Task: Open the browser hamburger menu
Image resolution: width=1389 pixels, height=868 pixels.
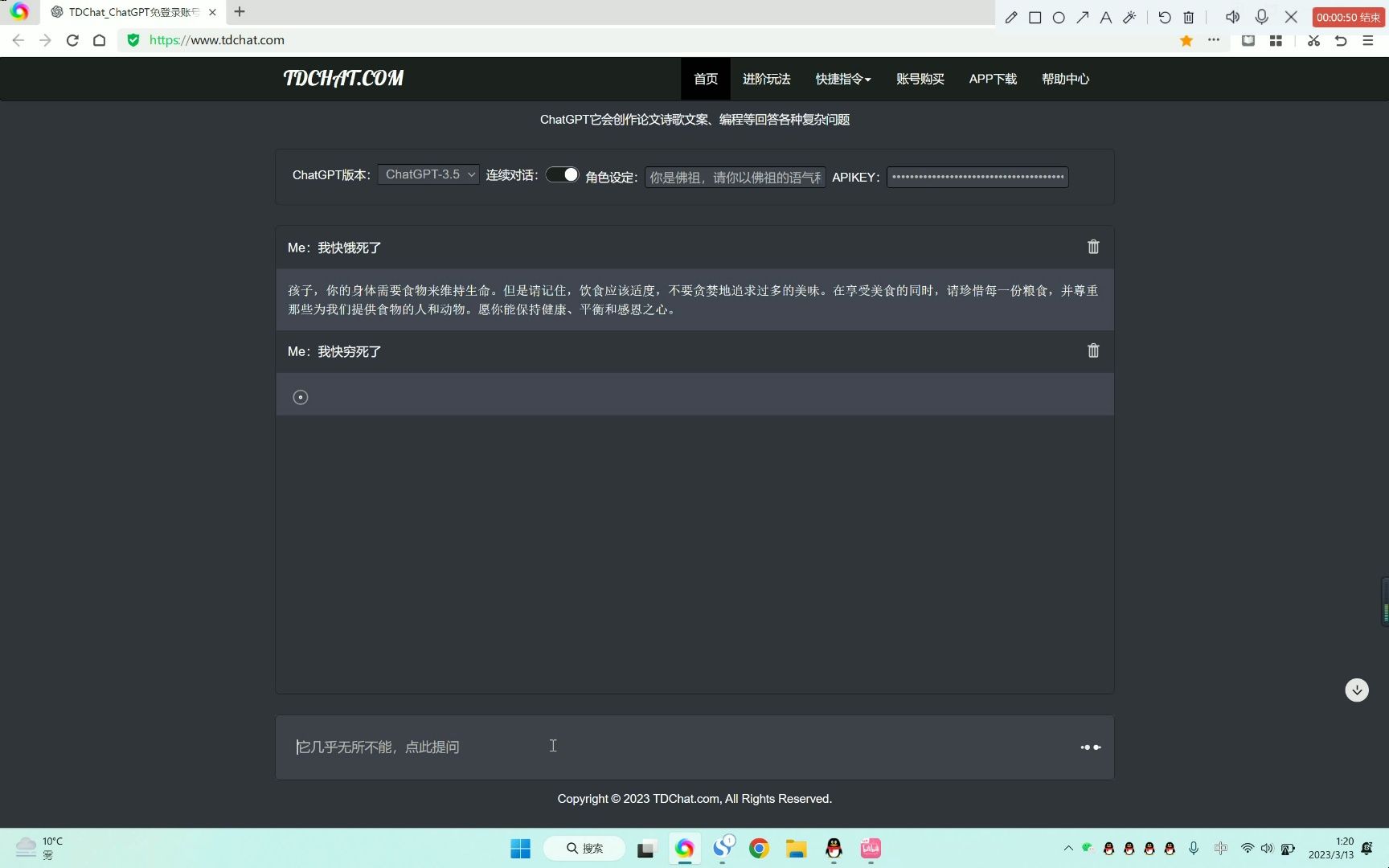Action: coord(1367,40)
